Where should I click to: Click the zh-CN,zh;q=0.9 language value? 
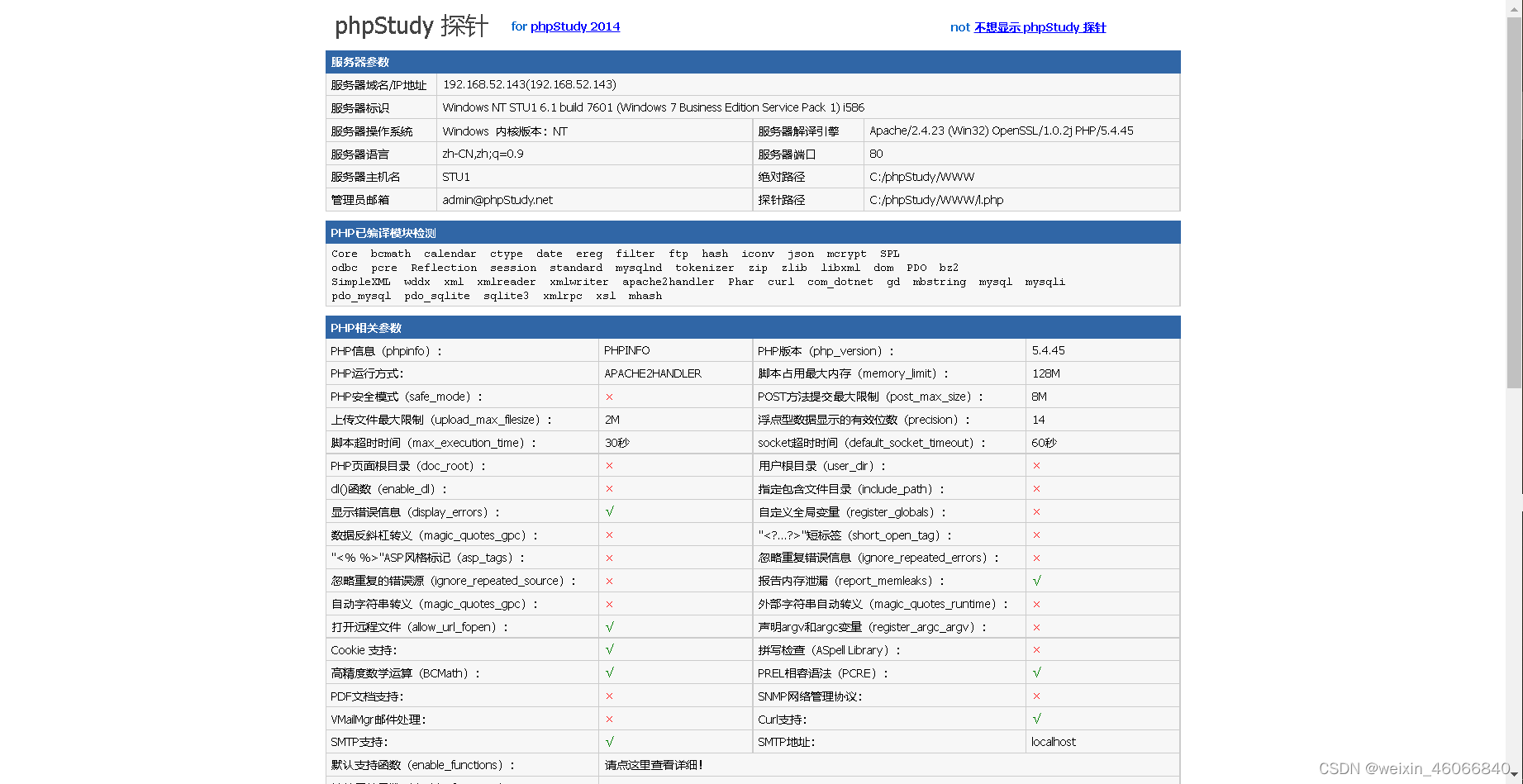click(483, 154)
